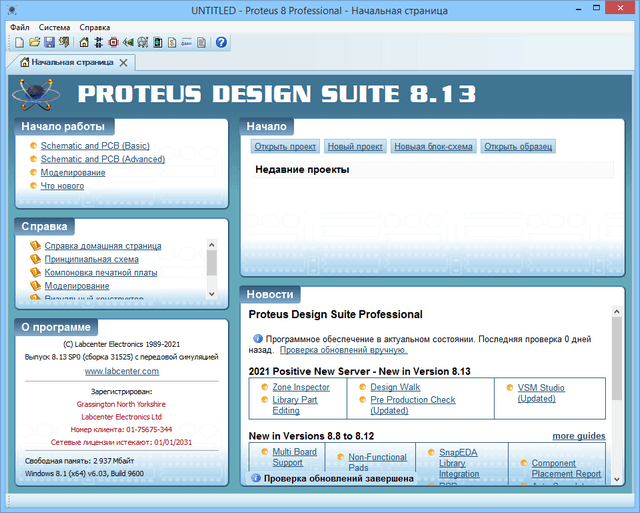Viewport: 640px width, 513px height.
Task: Open the Non-Functional Pads link
Action: click(x=378, y=462)
